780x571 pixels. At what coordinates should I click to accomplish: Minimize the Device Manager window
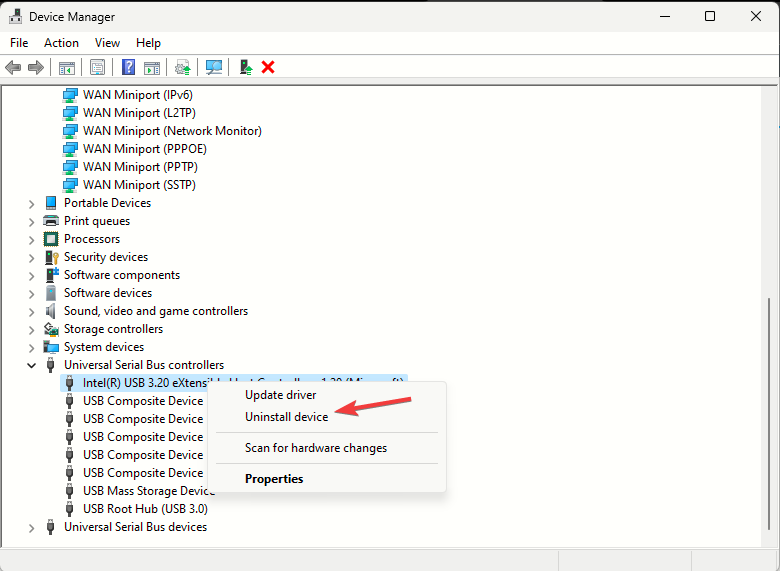[x=665, y=16]
